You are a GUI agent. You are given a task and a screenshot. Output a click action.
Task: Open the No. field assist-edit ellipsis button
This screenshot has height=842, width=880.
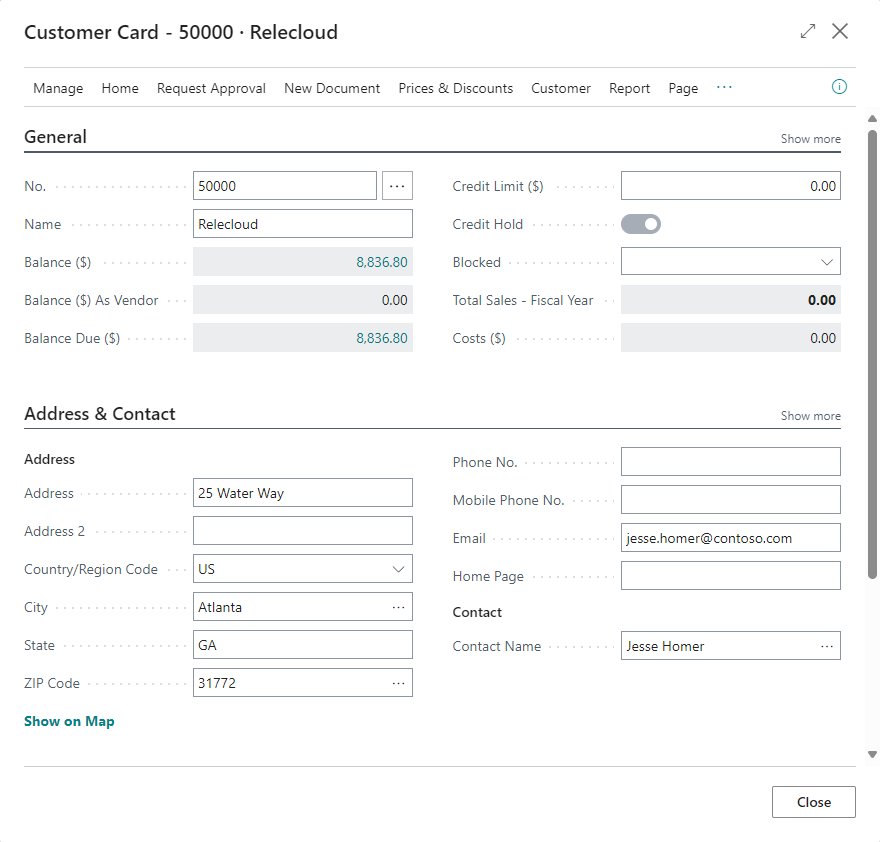click(397, 186)
